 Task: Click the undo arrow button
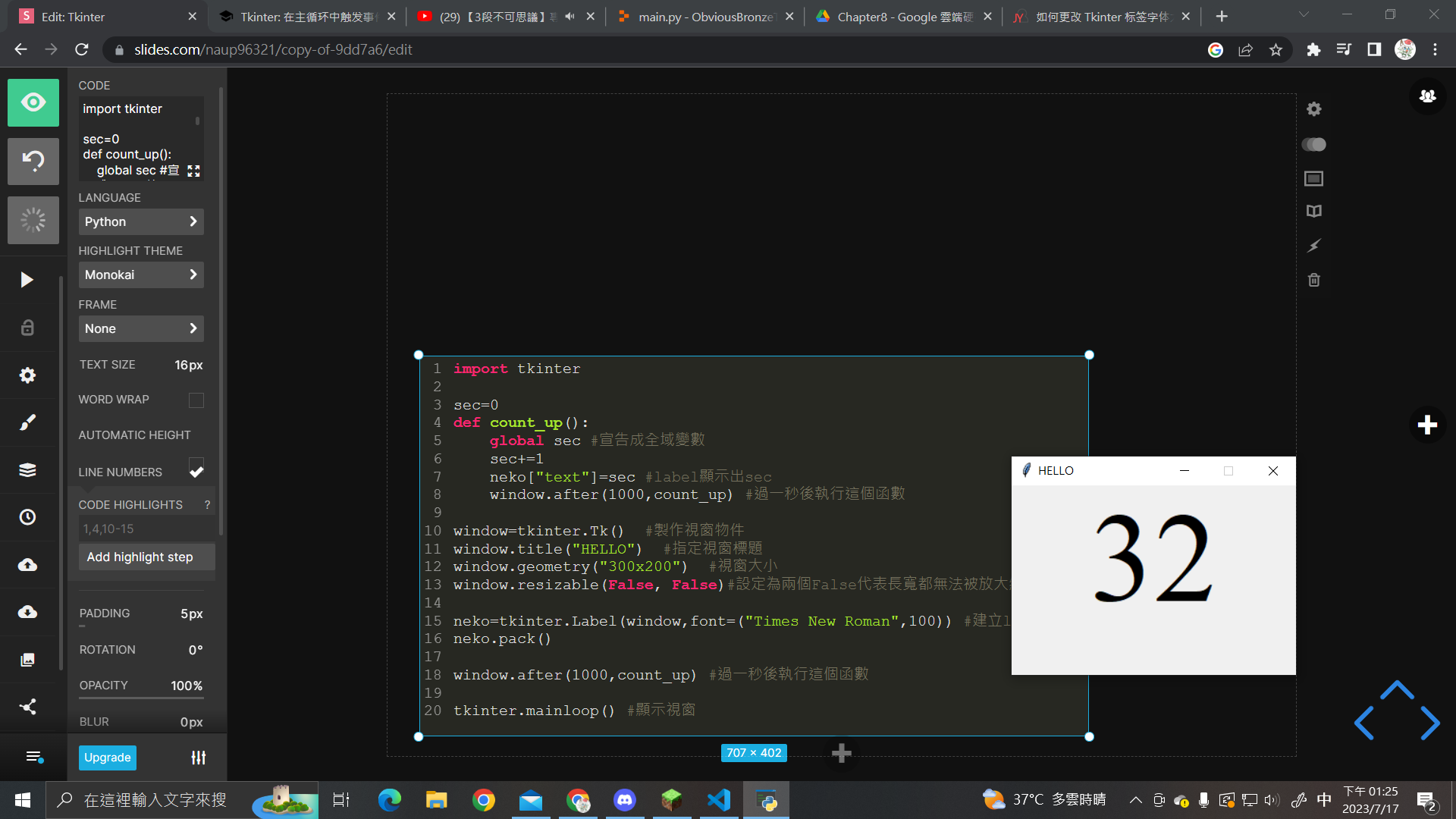click(x=33, y=161)
